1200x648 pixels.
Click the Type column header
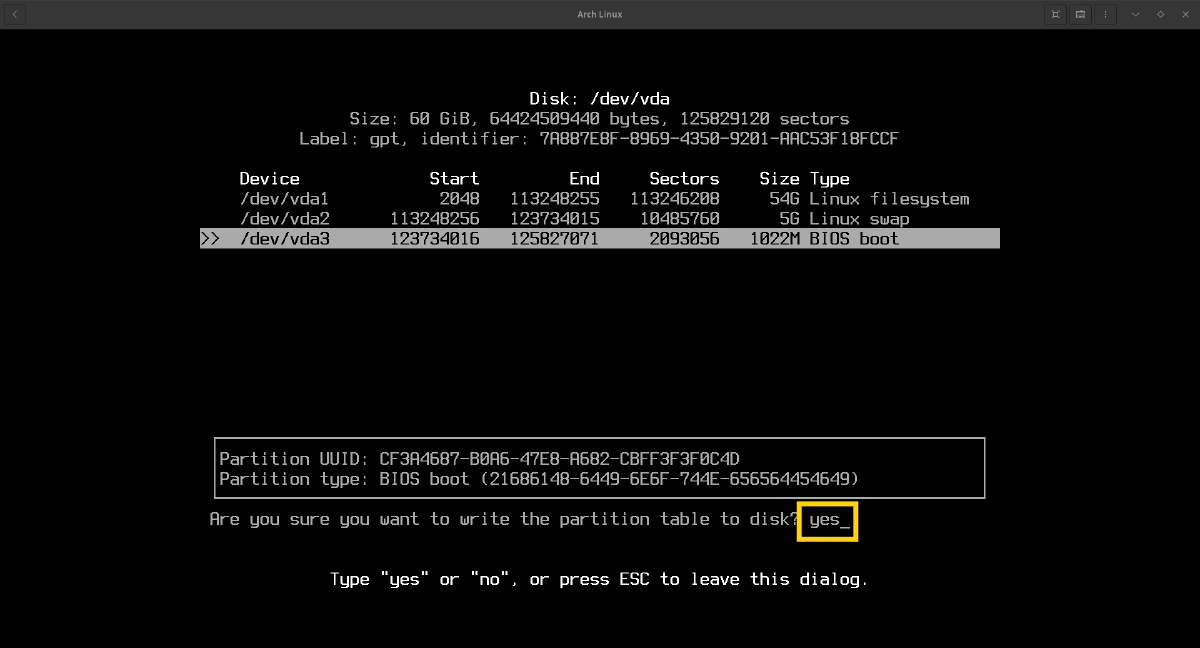tap(829, 179)
